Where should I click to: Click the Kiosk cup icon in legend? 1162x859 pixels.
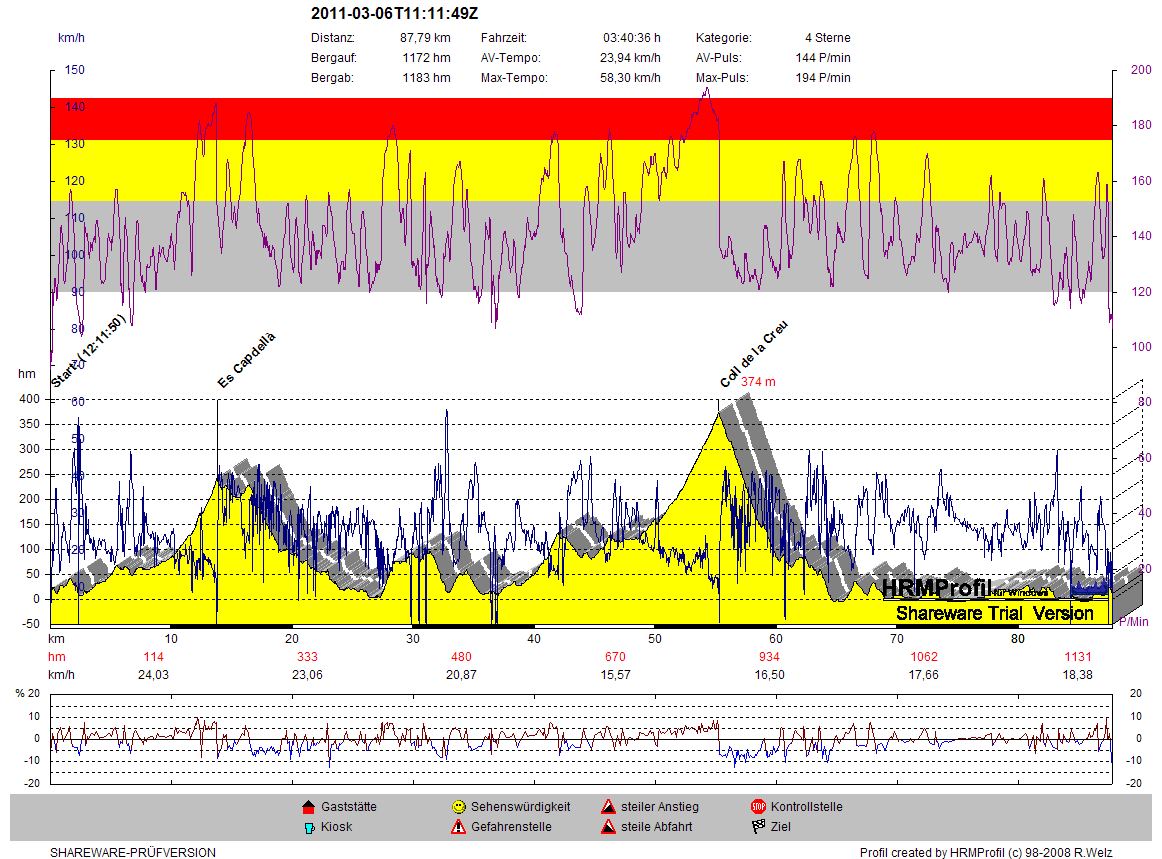[x=308, y=827]
